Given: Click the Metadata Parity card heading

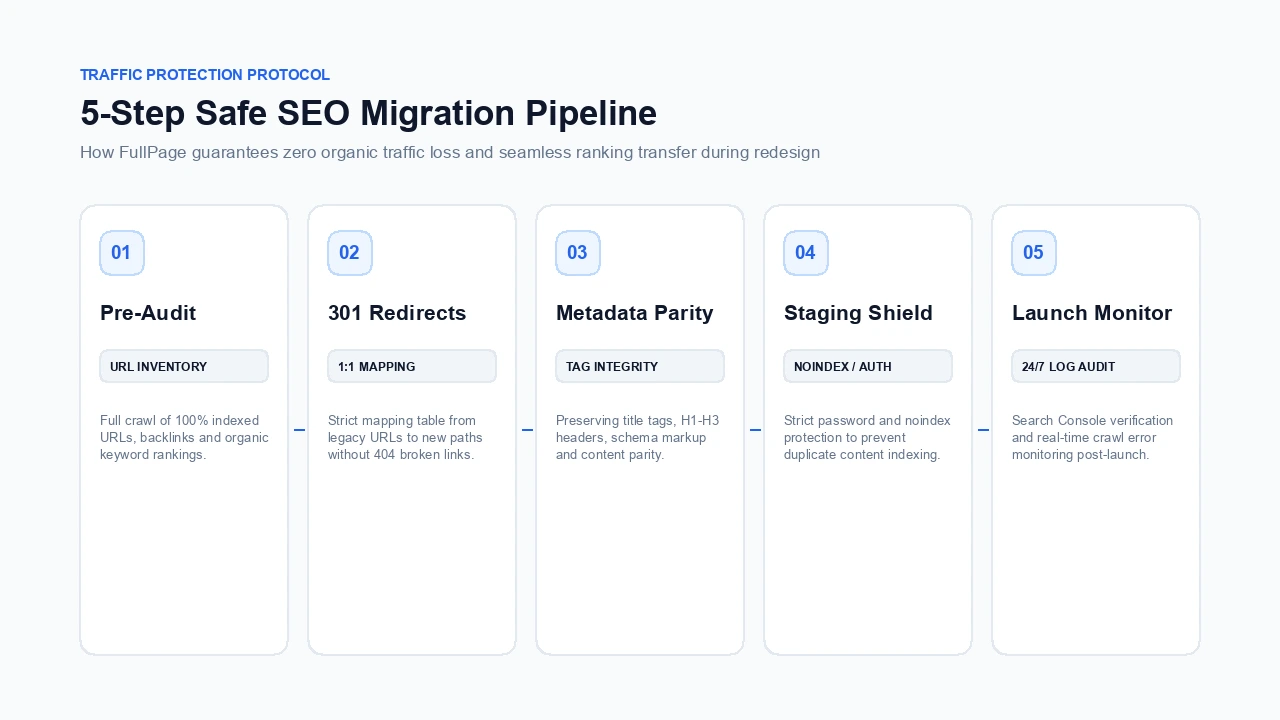Looking at the screenshot, I should [x=635, y=313].
